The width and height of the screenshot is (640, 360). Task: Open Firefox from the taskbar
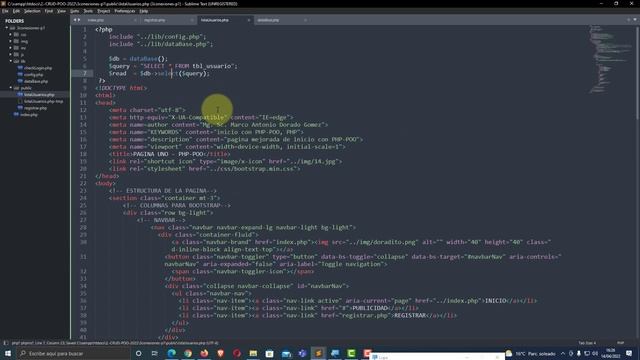(204, 353)
